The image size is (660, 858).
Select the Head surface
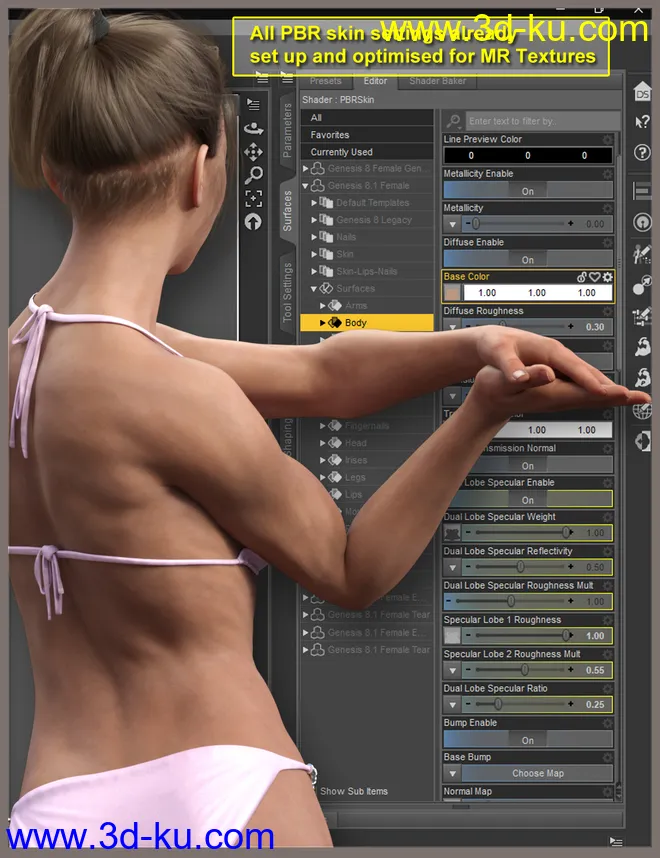coord(356,443)
